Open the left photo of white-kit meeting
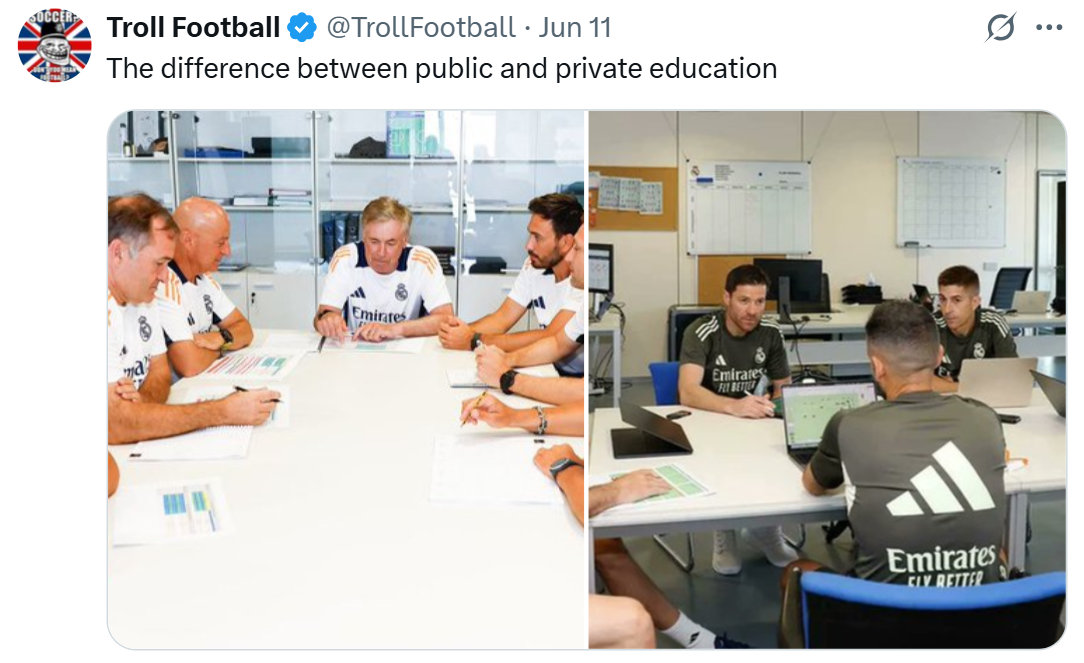1084x663 pixels. 346,380
